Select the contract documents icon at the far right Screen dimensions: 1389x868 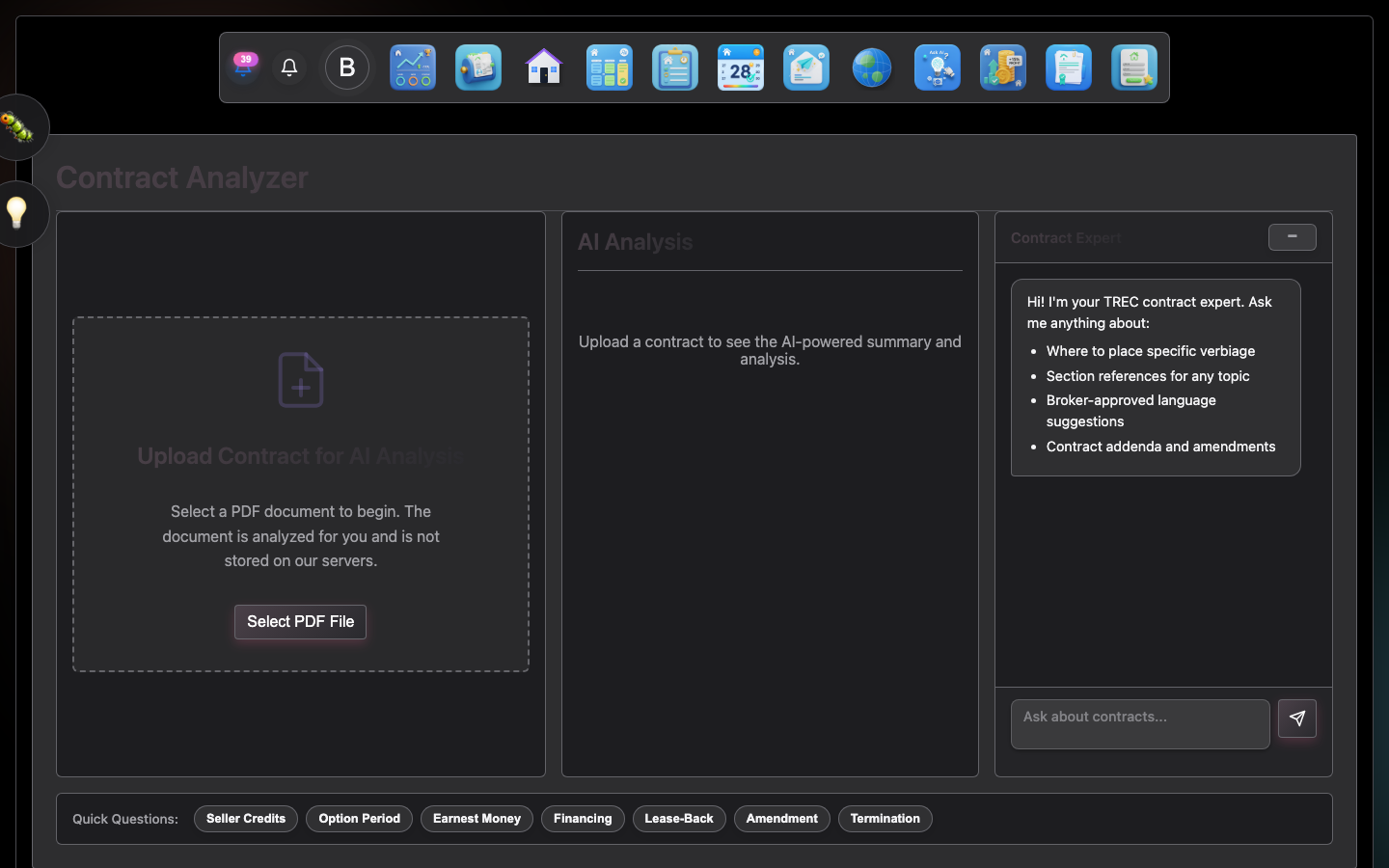tap(1133, 68)
